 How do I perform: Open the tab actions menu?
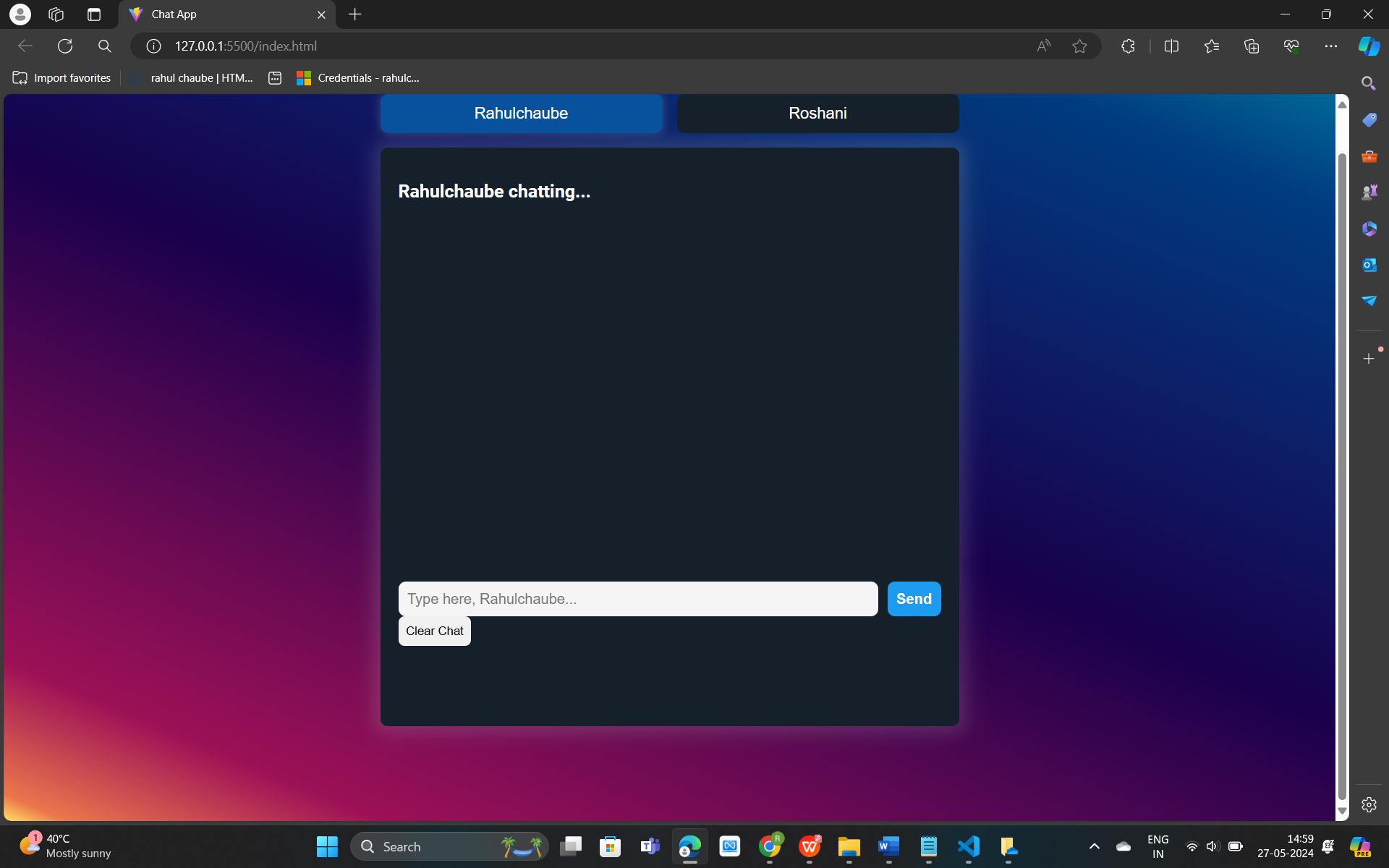click(93, 14)
